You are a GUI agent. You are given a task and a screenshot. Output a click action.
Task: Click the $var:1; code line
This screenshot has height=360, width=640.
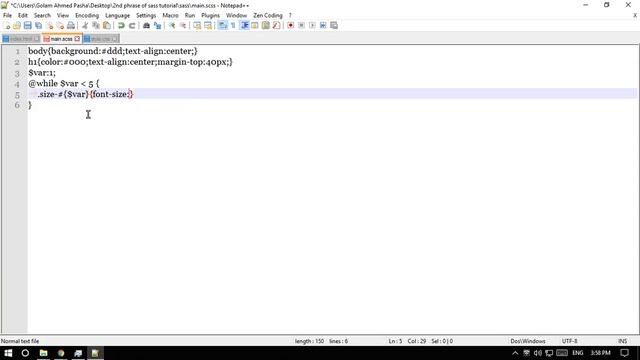pyautogui.click(x=42, y=73)
